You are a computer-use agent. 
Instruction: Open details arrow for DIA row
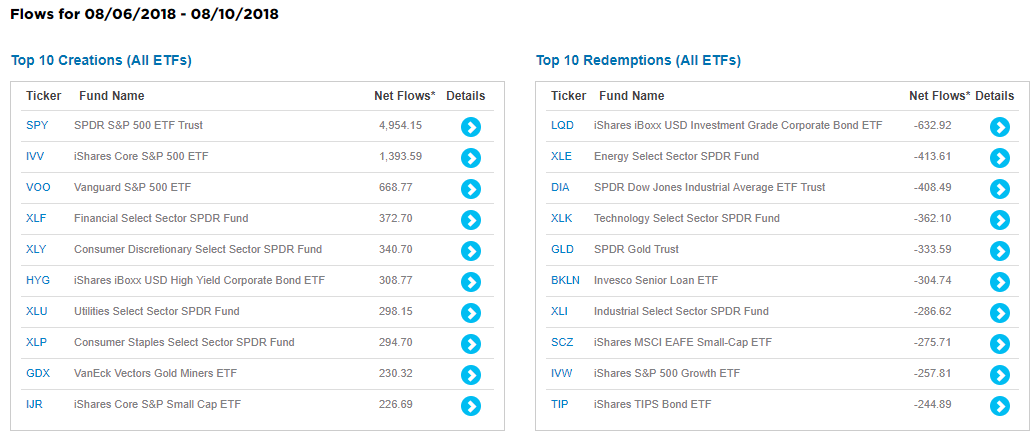1000,189
